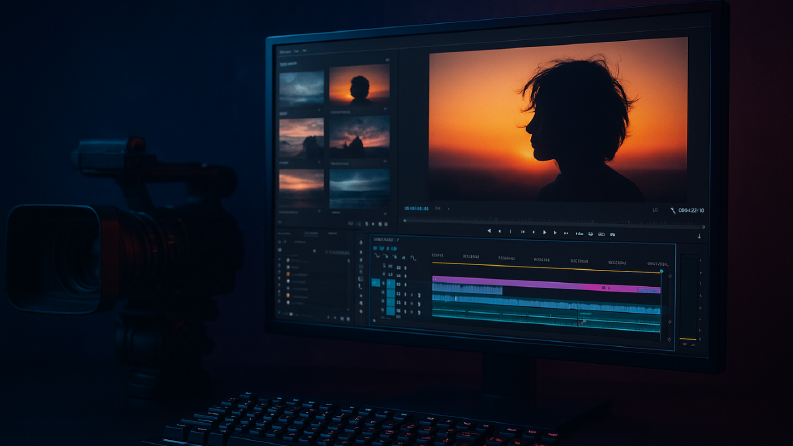The width and height of the screenshot is (793, 446).
Task: Click the large left-pointing triangle transport button
Action: 489,231
